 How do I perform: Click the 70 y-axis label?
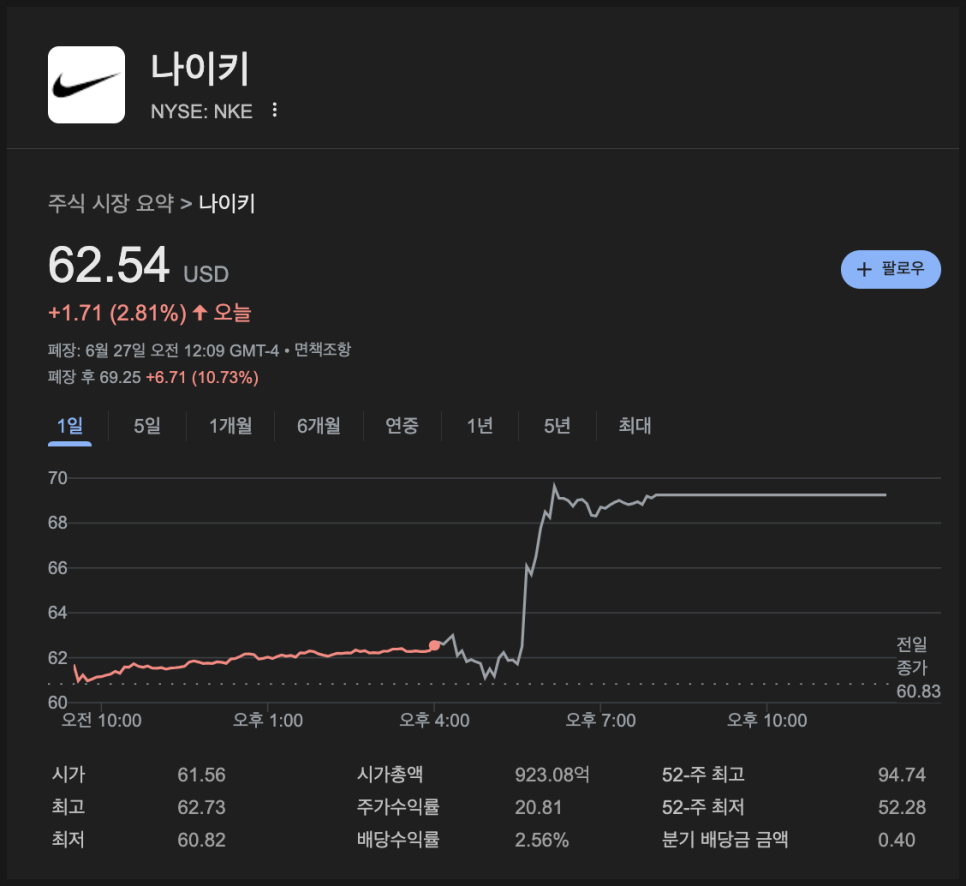coord(58,478)
